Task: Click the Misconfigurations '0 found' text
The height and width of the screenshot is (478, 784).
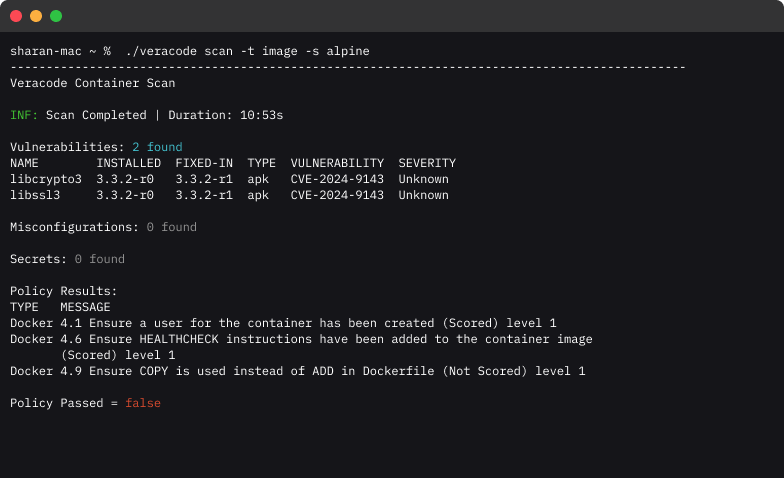Action: tap(172, 227)
